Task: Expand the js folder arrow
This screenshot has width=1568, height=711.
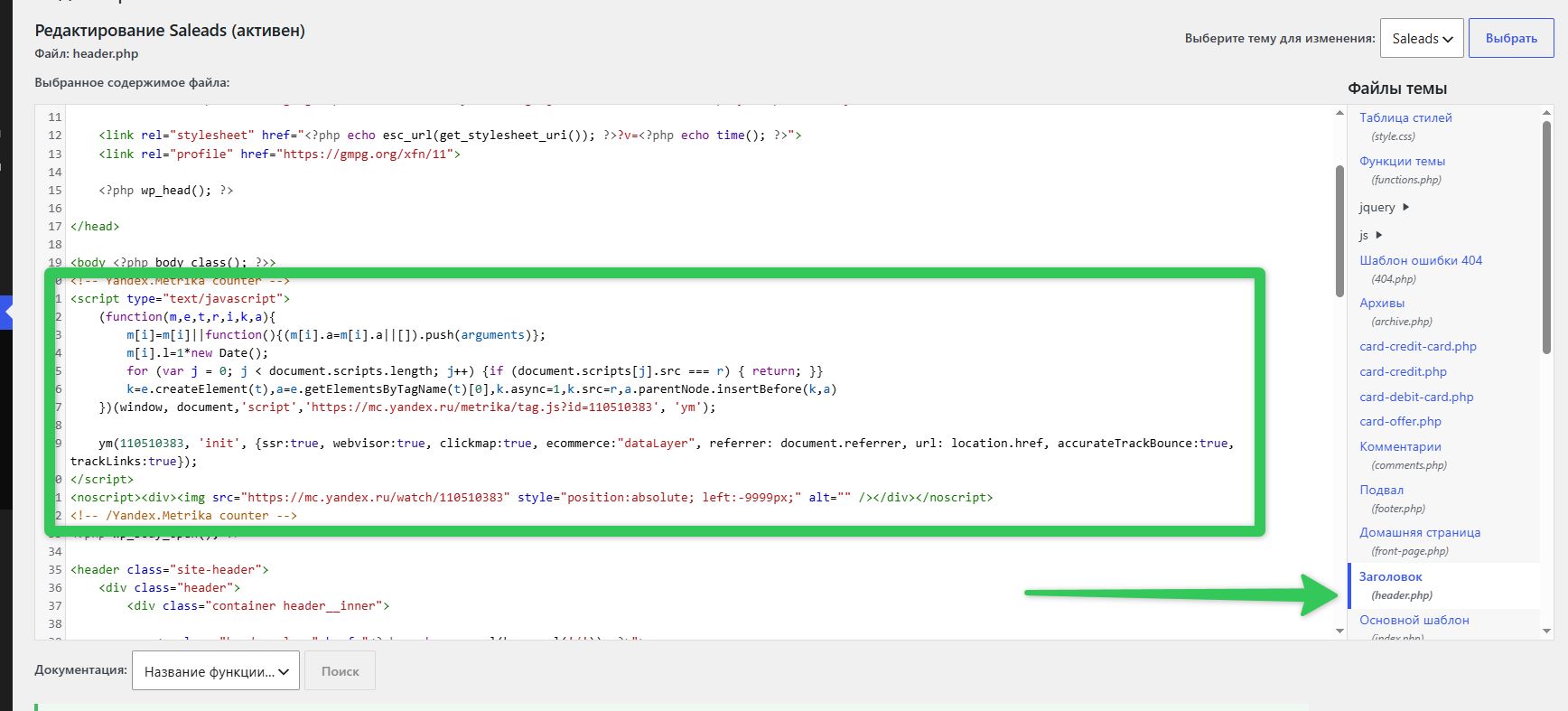Action: 1379,235
